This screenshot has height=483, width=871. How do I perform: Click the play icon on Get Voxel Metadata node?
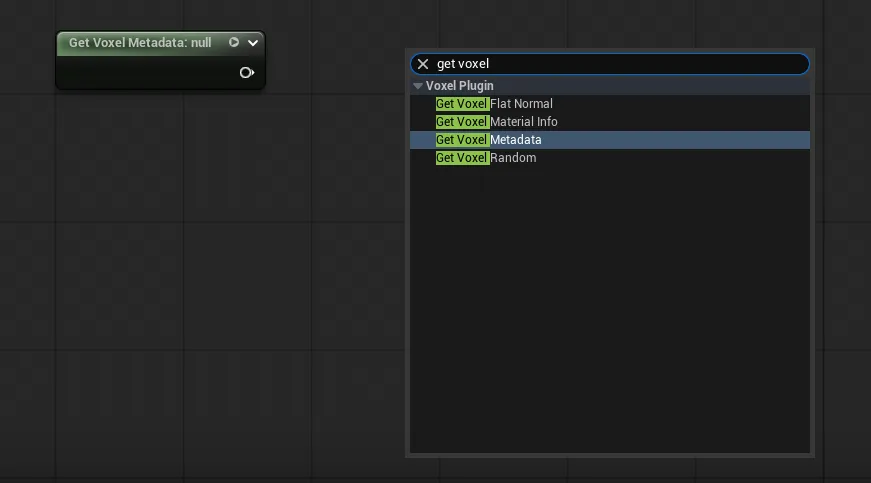coord(234,43)
